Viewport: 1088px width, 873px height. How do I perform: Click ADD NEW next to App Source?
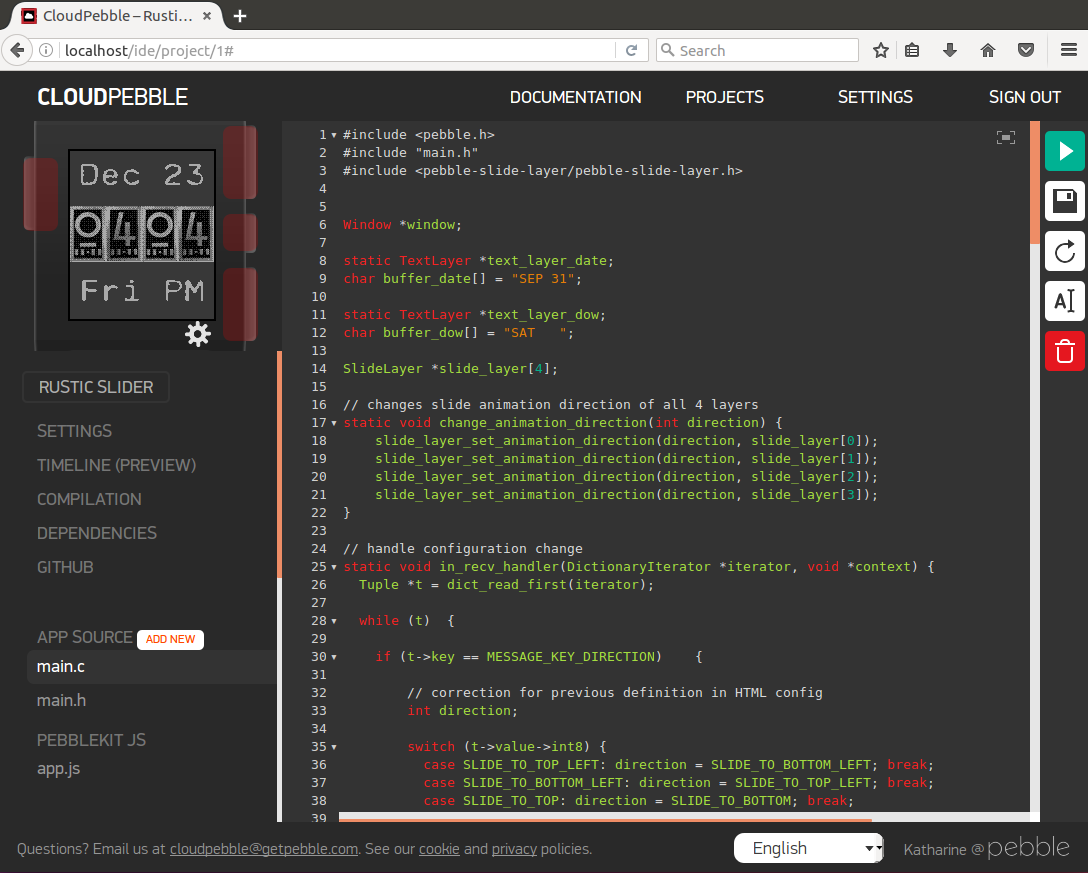(x=170, y=639)
